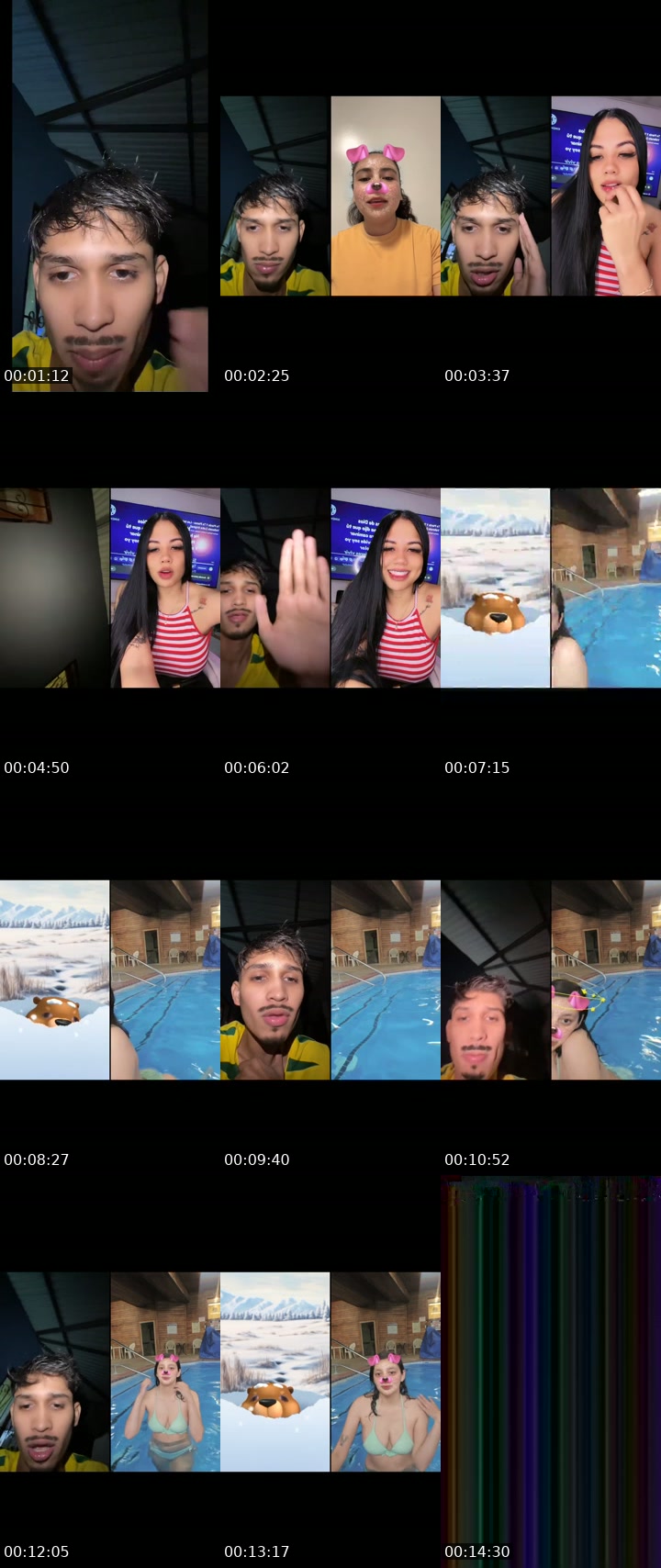Open the split-screen frame at 00:04:50

tap(110, 588)
